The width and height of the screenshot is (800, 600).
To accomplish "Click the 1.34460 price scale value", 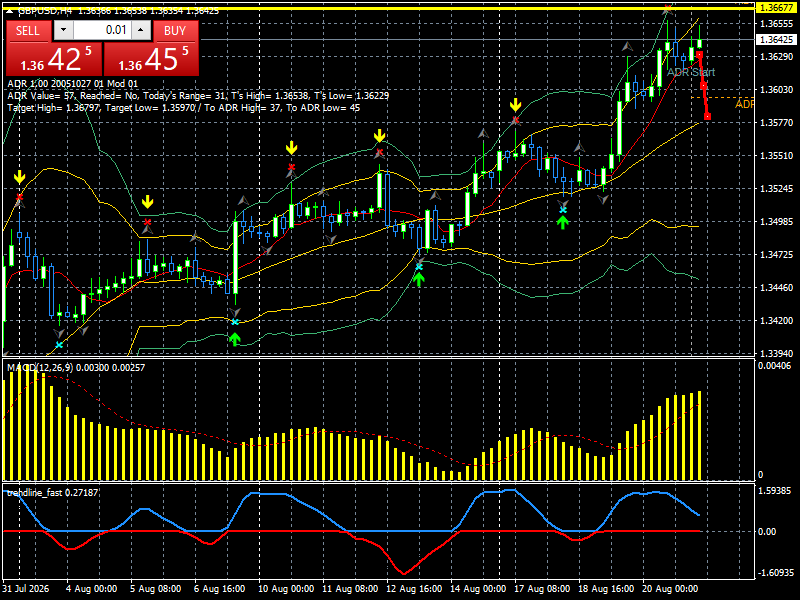I will point(776,288).
